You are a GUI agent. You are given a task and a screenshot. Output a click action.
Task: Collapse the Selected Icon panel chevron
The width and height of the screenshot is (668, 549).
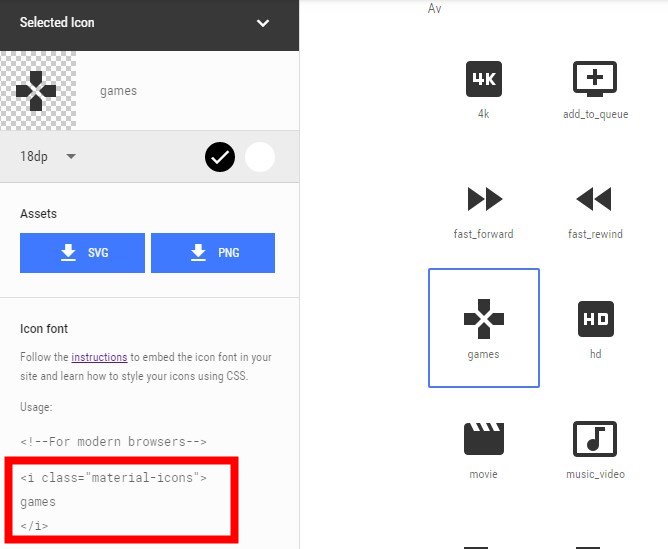click(263, 23)
